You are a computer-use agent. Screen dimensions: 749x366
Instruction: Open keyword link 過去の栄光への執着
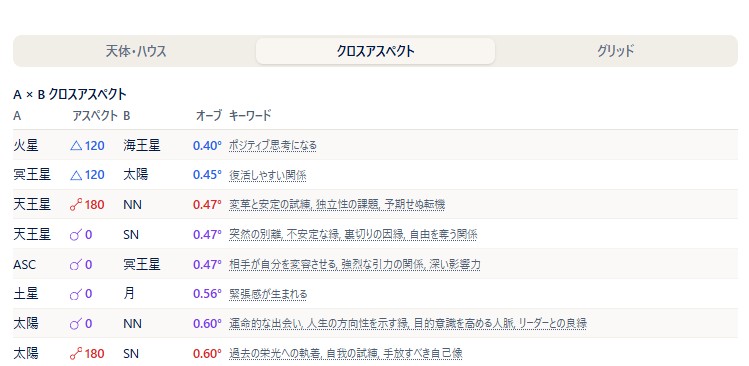pos(276,354)
